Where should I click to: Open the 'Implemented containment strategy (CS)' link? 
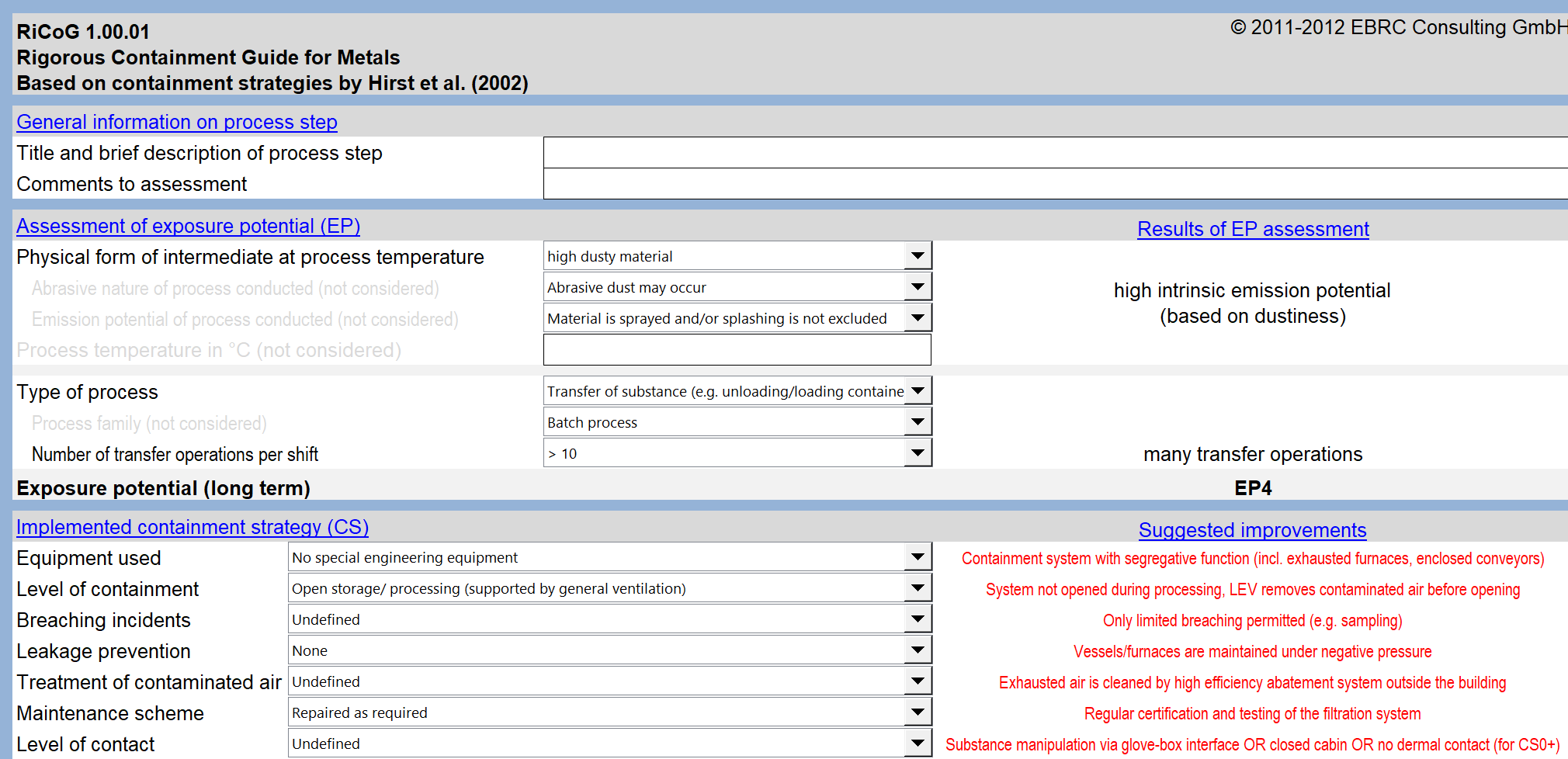click(193, 527)
